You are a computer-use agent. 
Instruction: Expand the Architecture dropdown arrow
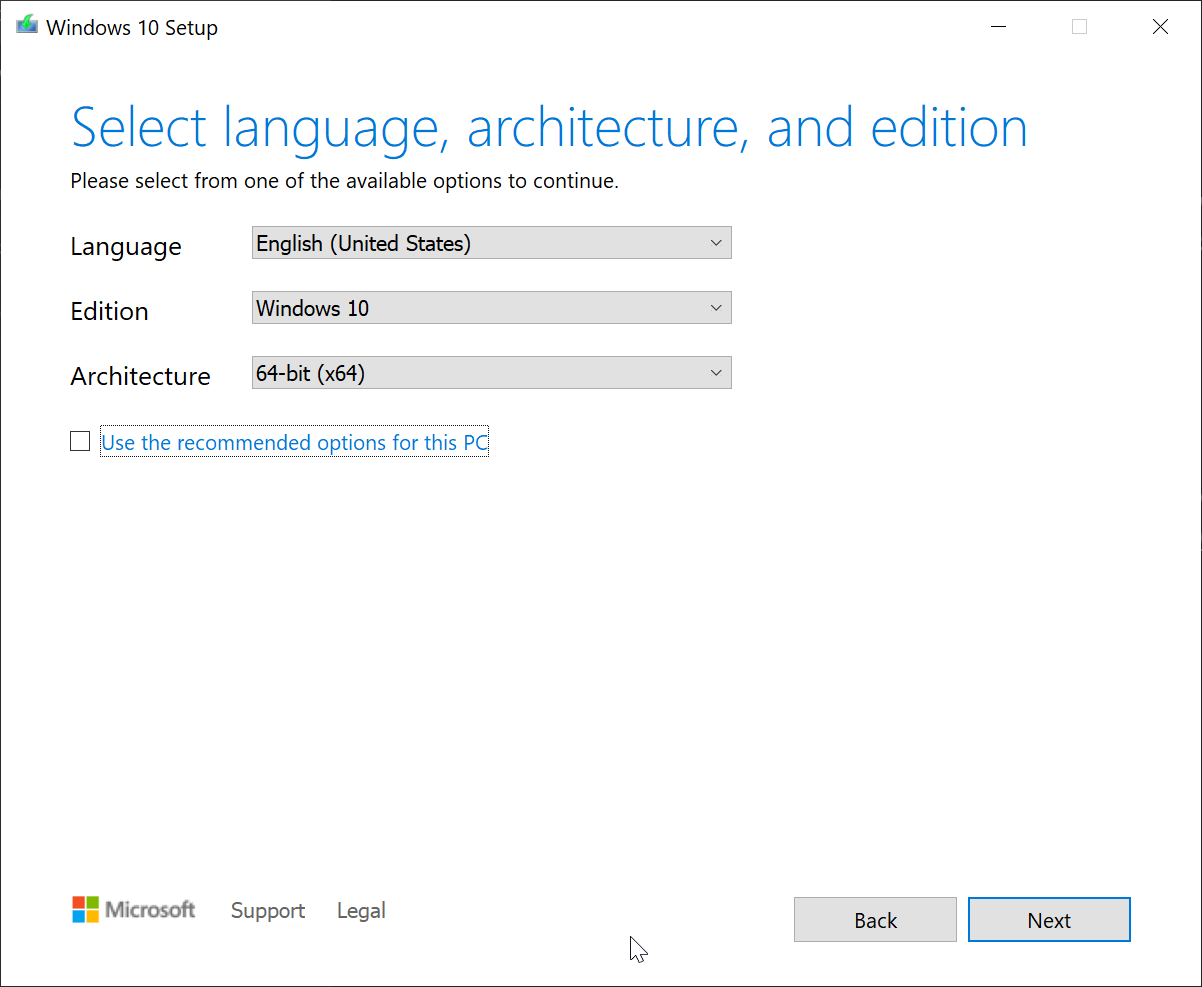pos(715,373)
